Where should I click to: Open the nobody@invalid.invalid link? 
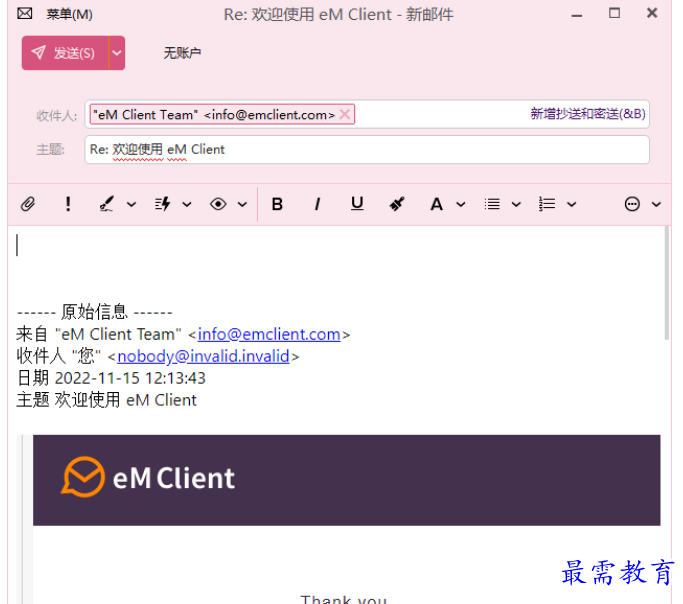point(203,356)
